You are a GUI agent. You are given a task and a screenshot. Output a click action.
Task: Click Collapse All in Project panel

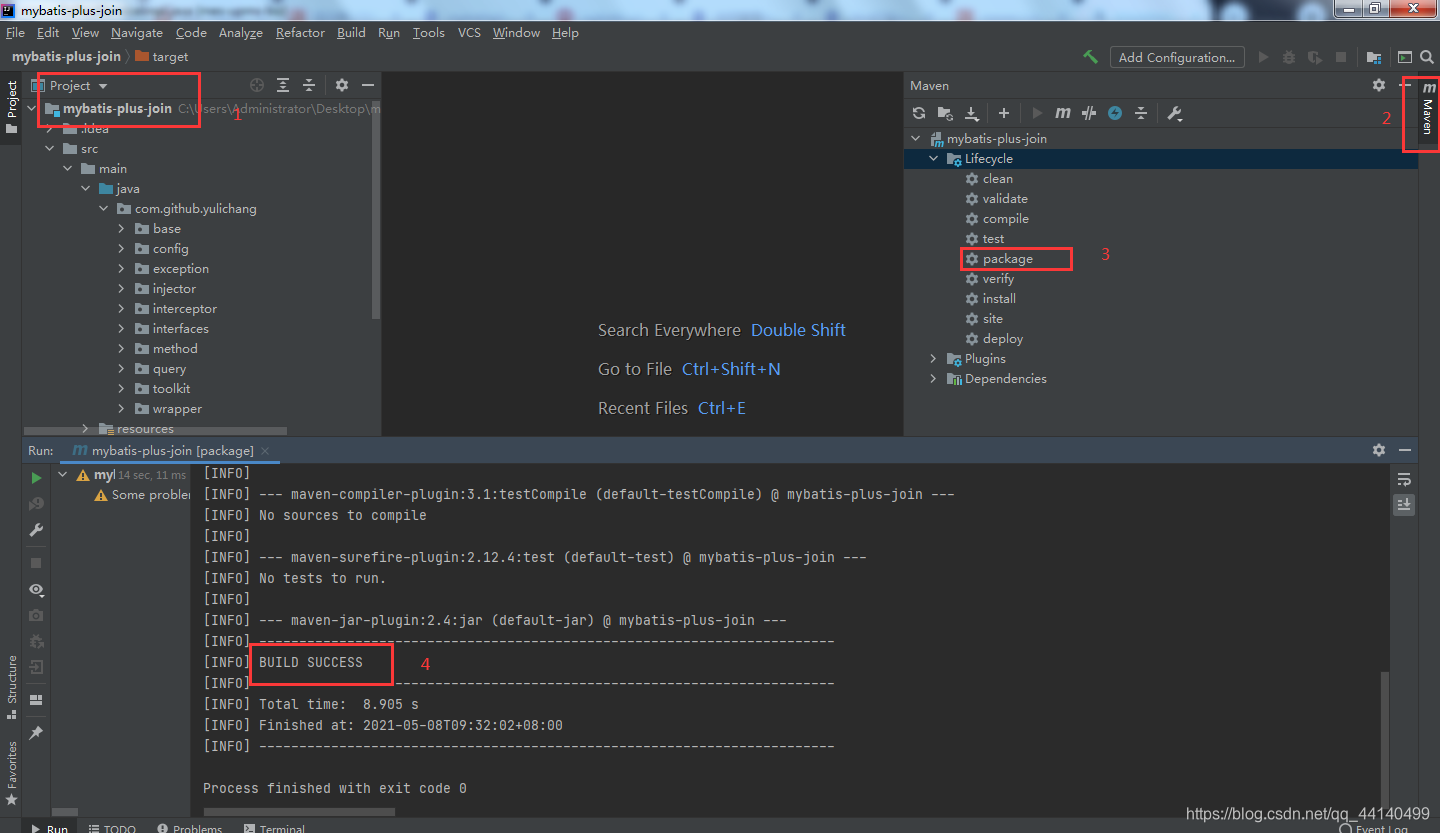click(x=309, y=85)
